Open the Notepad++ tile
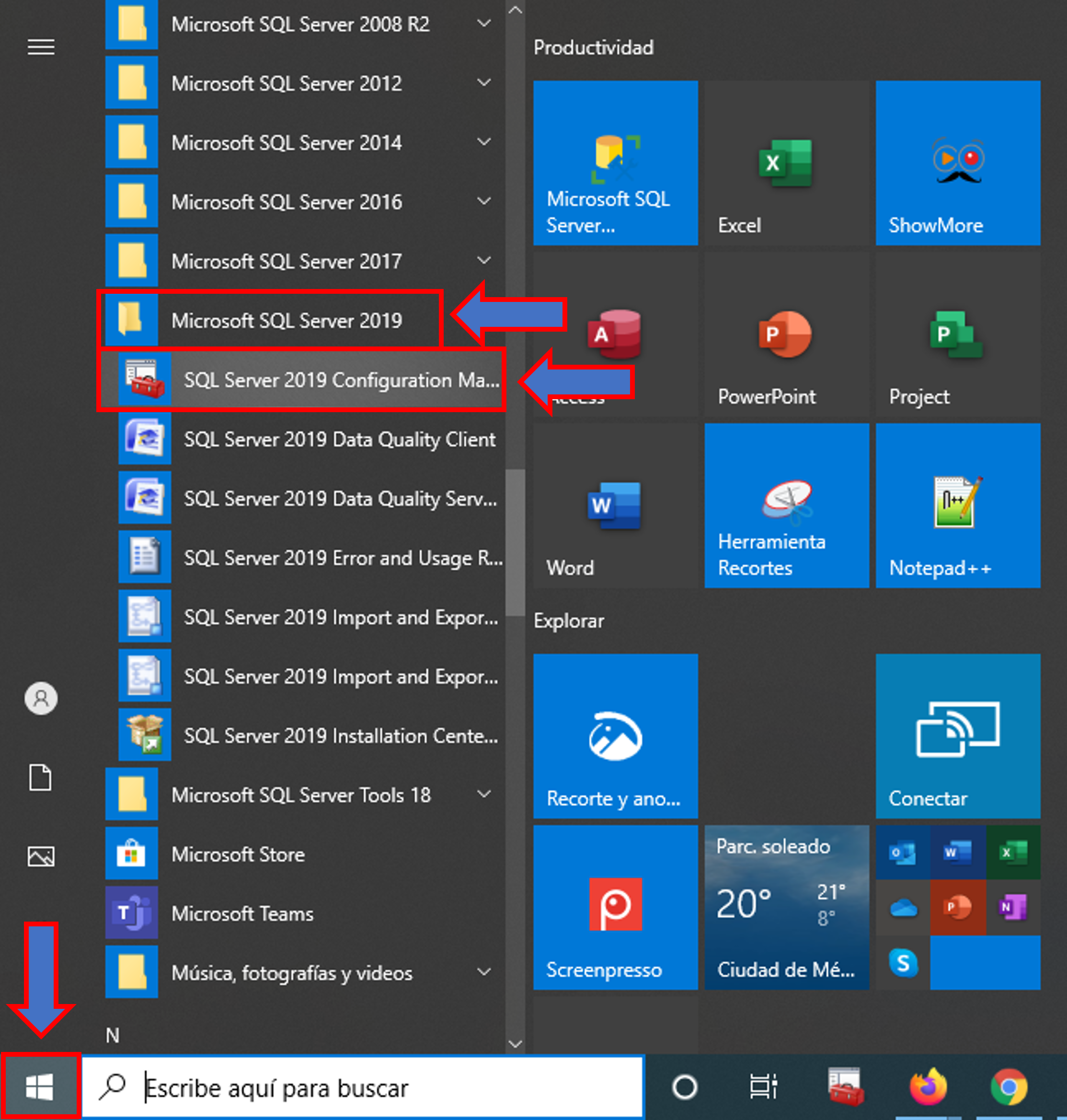 click(957, 505)
